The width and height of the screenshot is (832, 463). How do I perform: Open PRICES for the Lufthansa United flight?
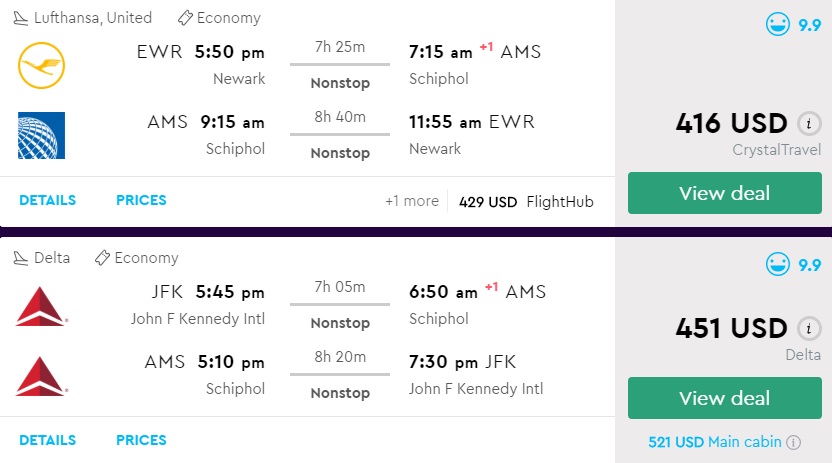[141, 200]
